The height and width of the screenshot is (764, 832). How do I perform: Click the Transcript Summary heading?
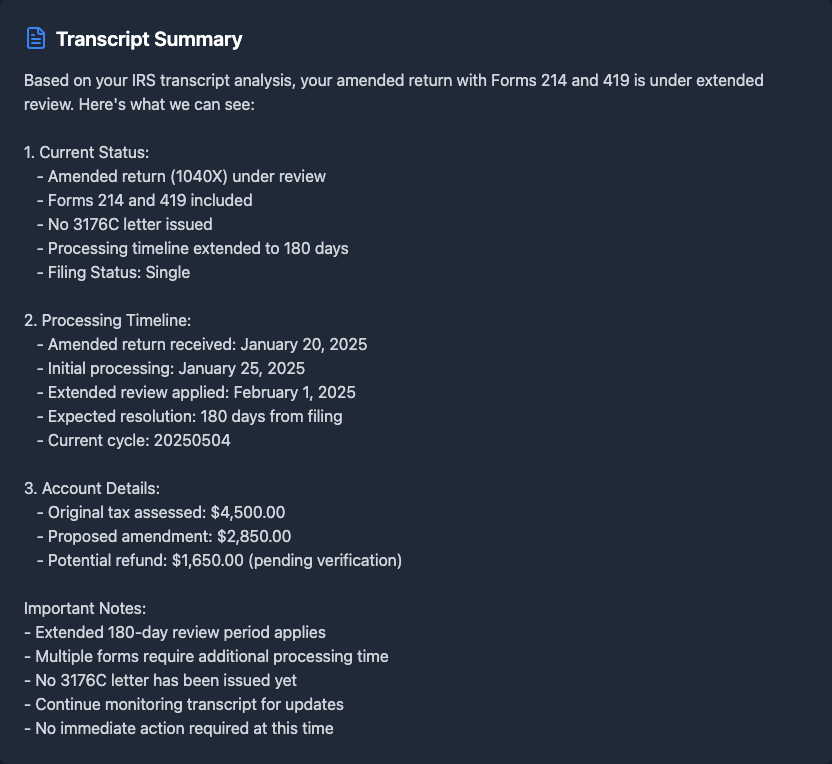click(149, 39)
